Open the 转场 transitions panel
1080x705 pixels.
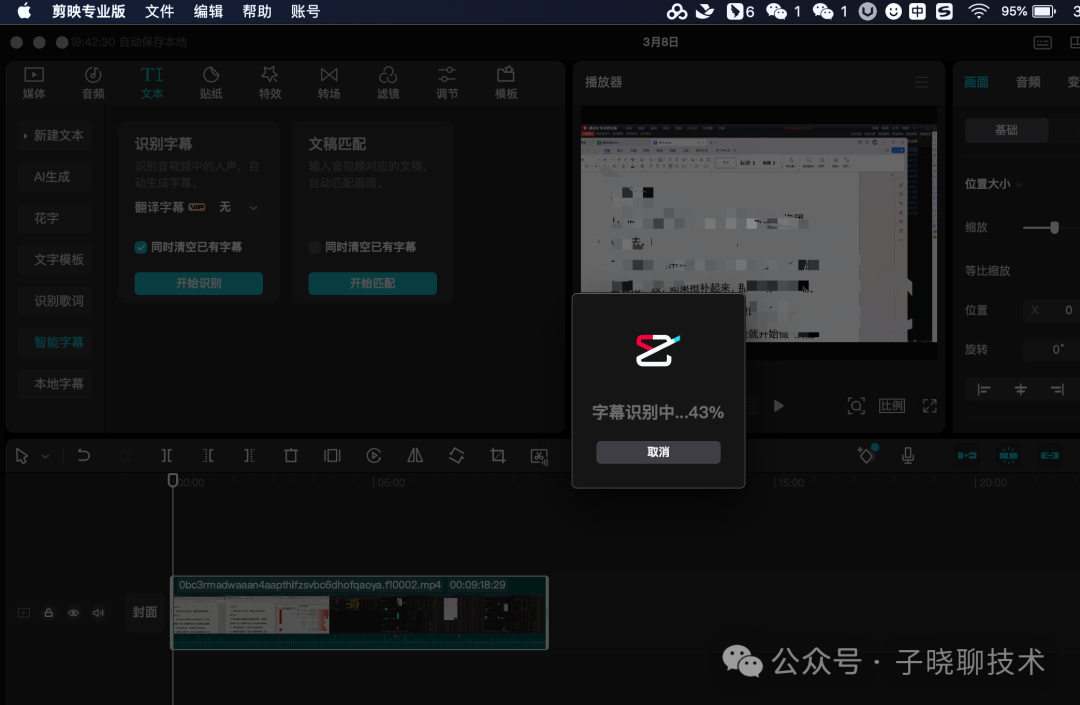coord(329,83)
